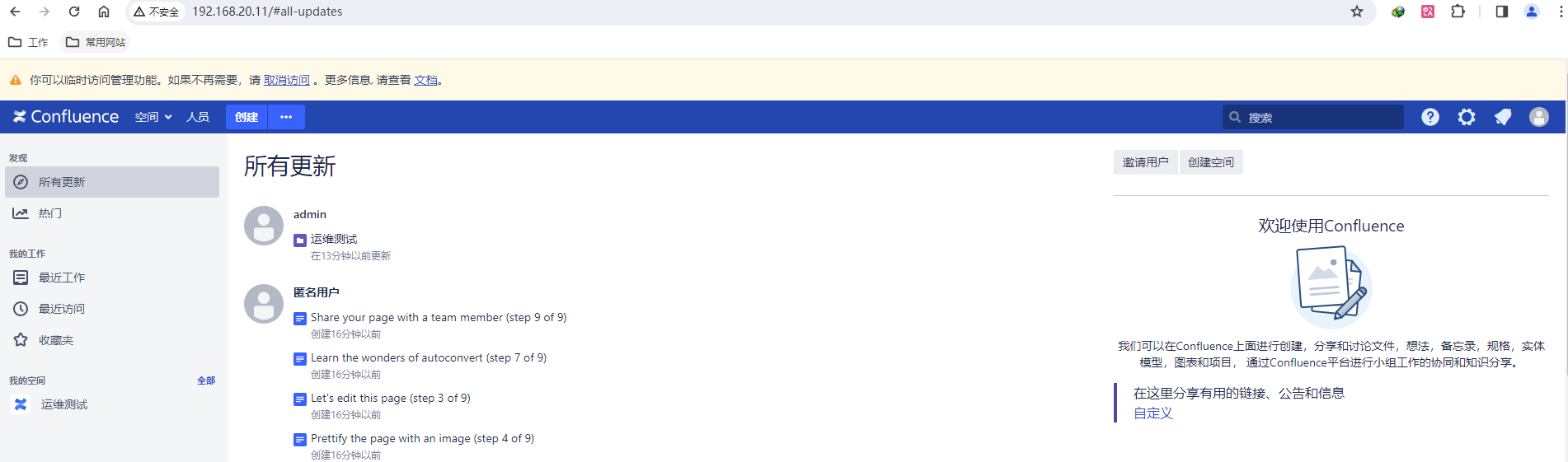Open 收藏夹 starred pages in the sidebar

(x=56, y=340)
